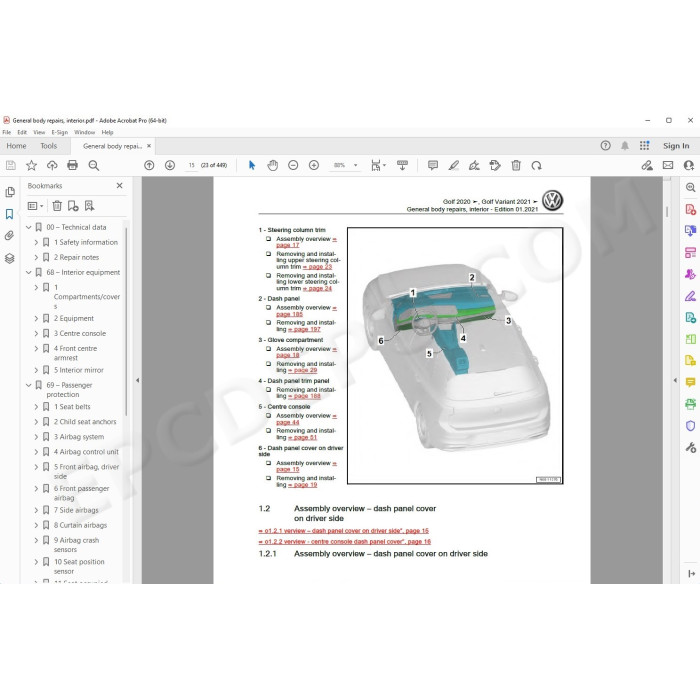Click the star bookmark icon in toolbar
Image resolution: width=700 pixels, height=700 pixels.
pos(31,166)
